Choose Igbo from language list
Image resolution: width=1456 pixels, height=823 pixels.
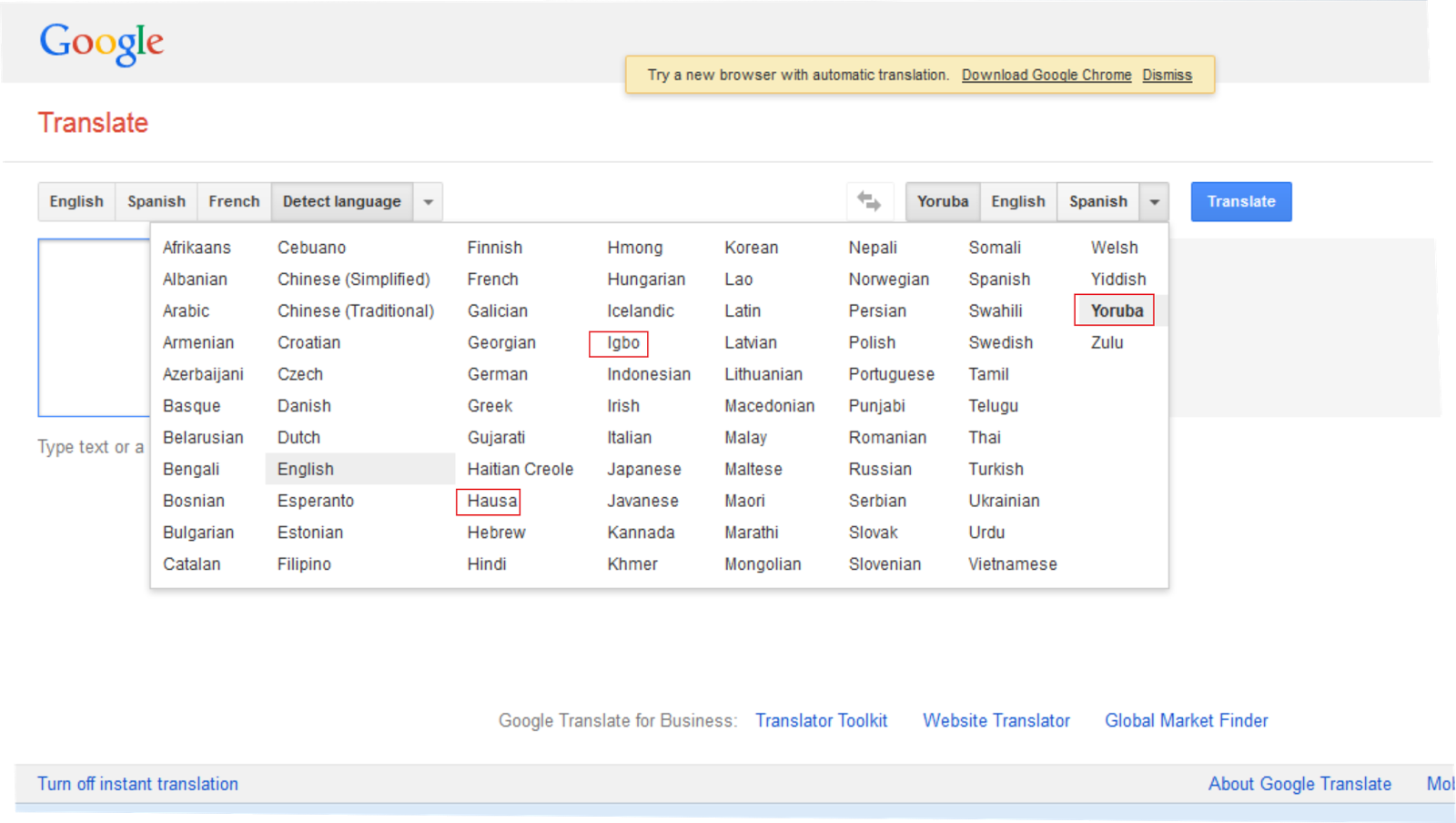pyautogui.click(x=623, y=342)
